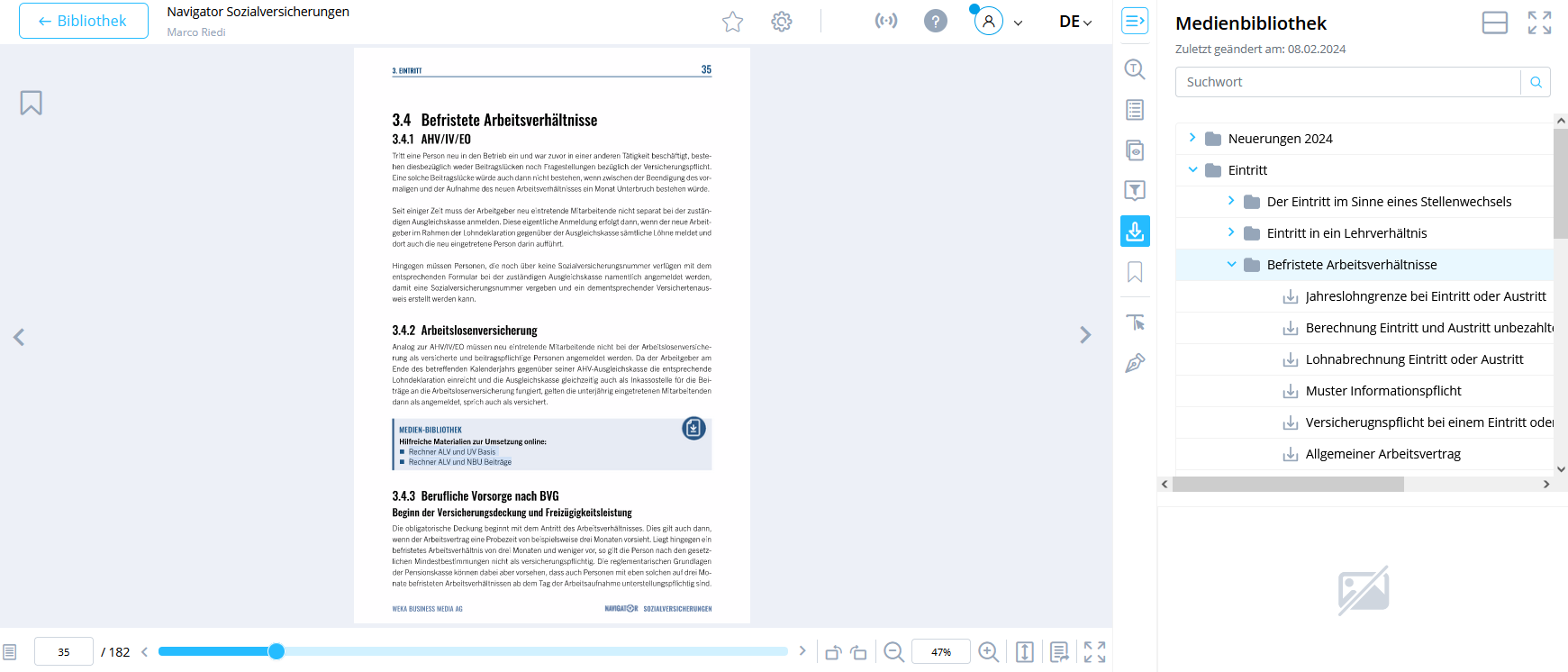Screen dimensions: 1568x672
Task: Open the DE language dropdown
Action: coord(1075,22)
